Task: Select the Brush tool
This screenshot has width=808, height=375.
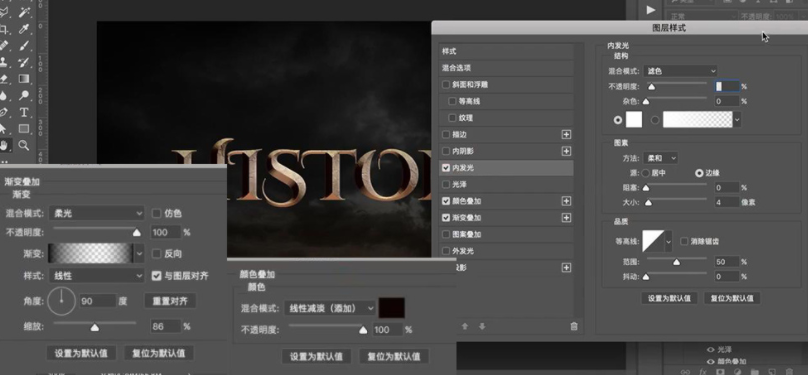Action: coord(24,45)
